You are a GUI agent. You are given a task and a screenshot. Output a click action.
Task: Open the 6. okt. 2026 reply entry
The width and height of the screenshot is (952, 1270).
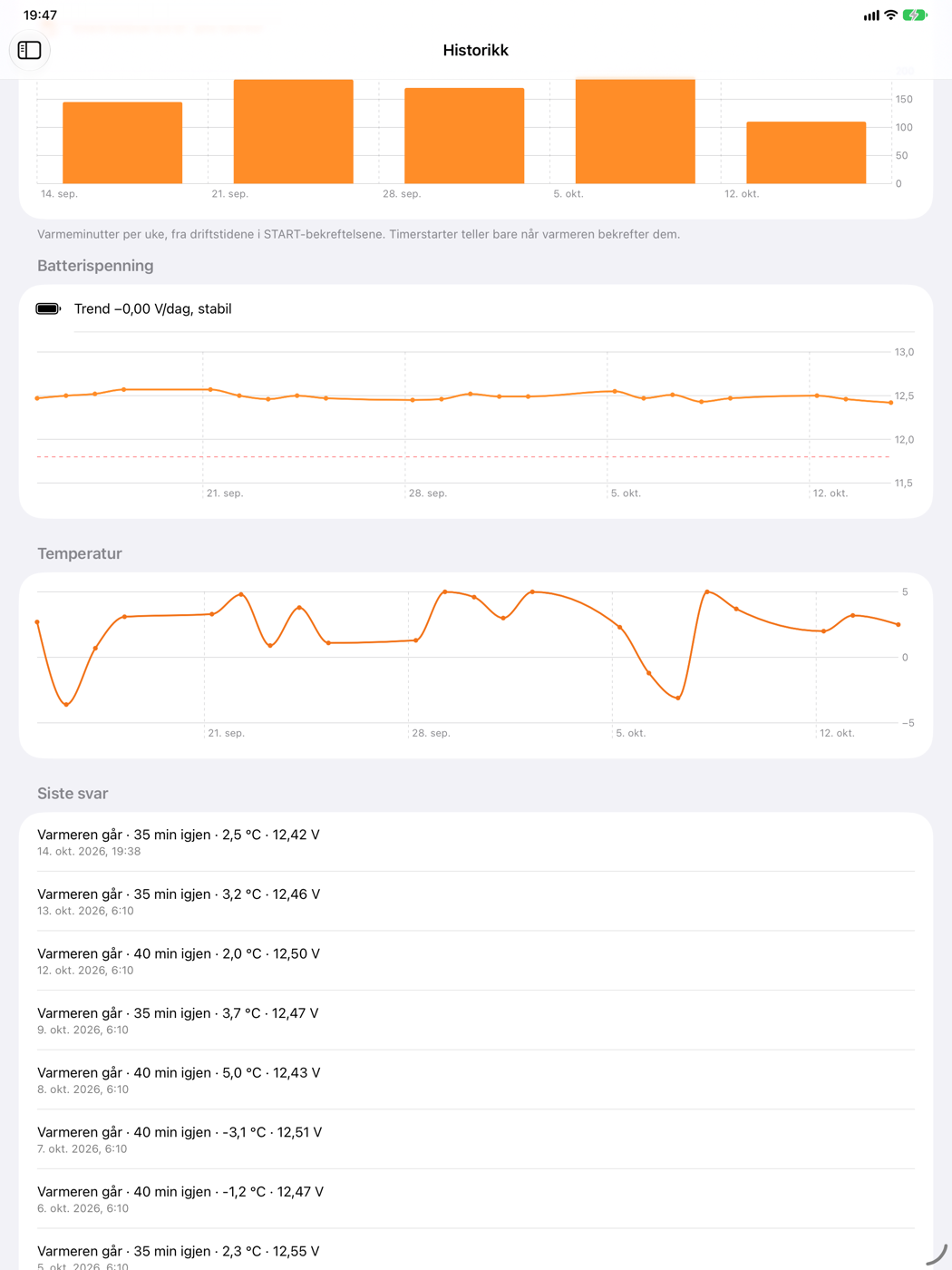[x=476, y=1199]
